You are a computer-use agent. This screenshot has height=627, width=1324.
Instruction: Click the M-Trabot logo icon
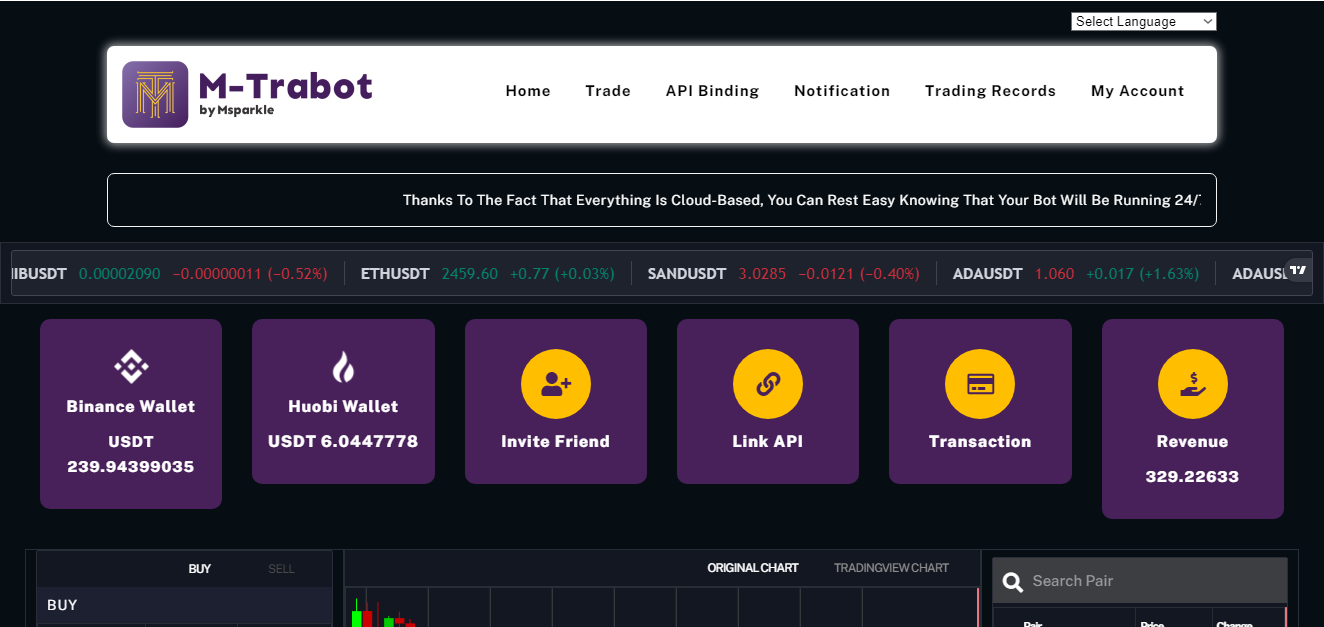pyautogui.click(x=155, y=94)
